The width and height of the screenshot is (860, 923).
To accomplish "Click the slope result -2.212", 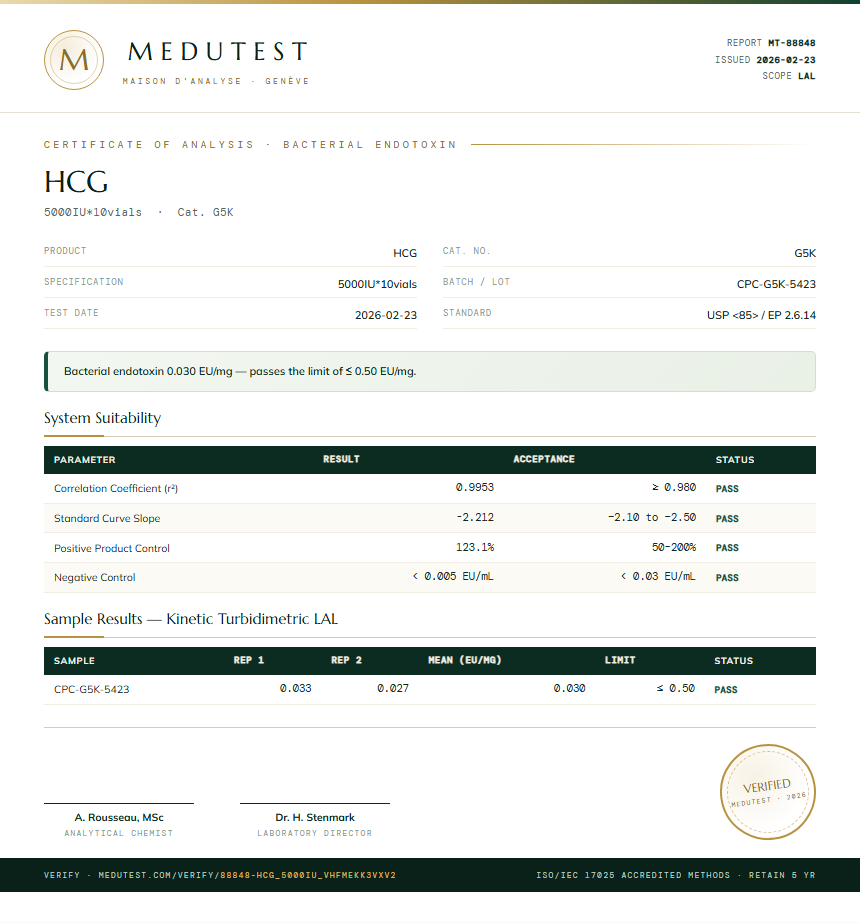I will point(475,517).
